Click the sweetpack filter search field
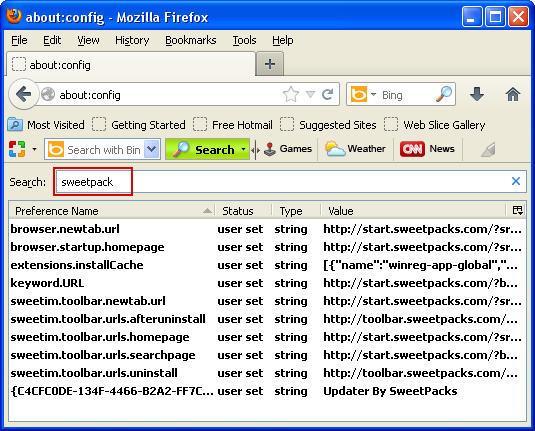535x431 pixels. point(290,181)
